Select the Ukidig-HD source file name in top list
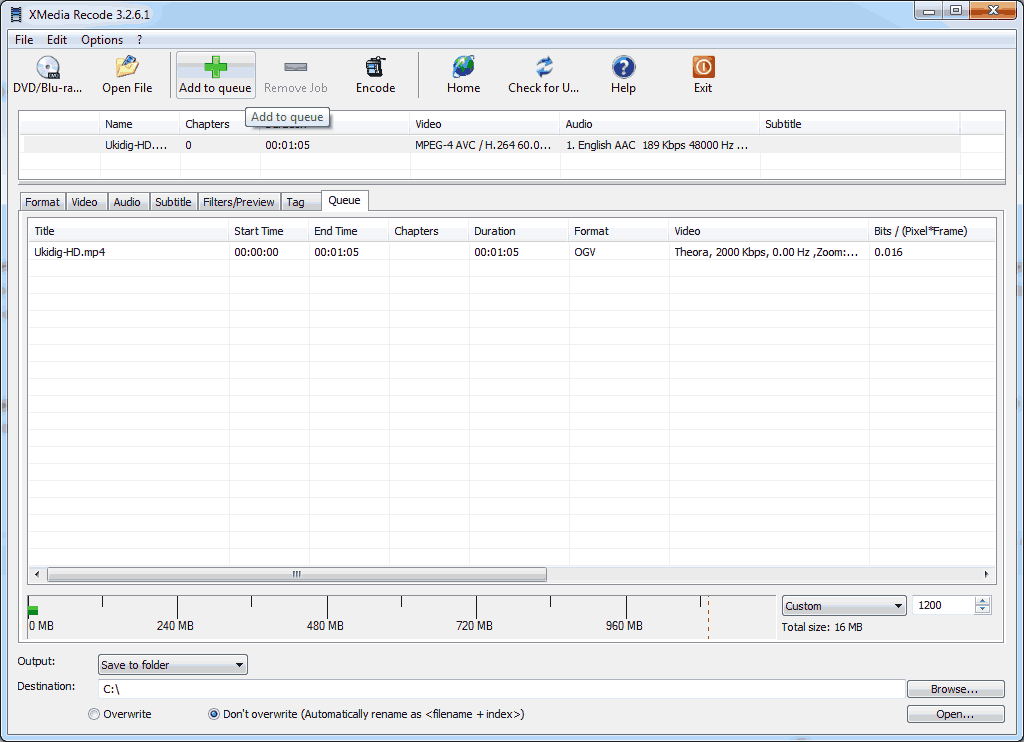1024x742 pixels. coord(136,145)
